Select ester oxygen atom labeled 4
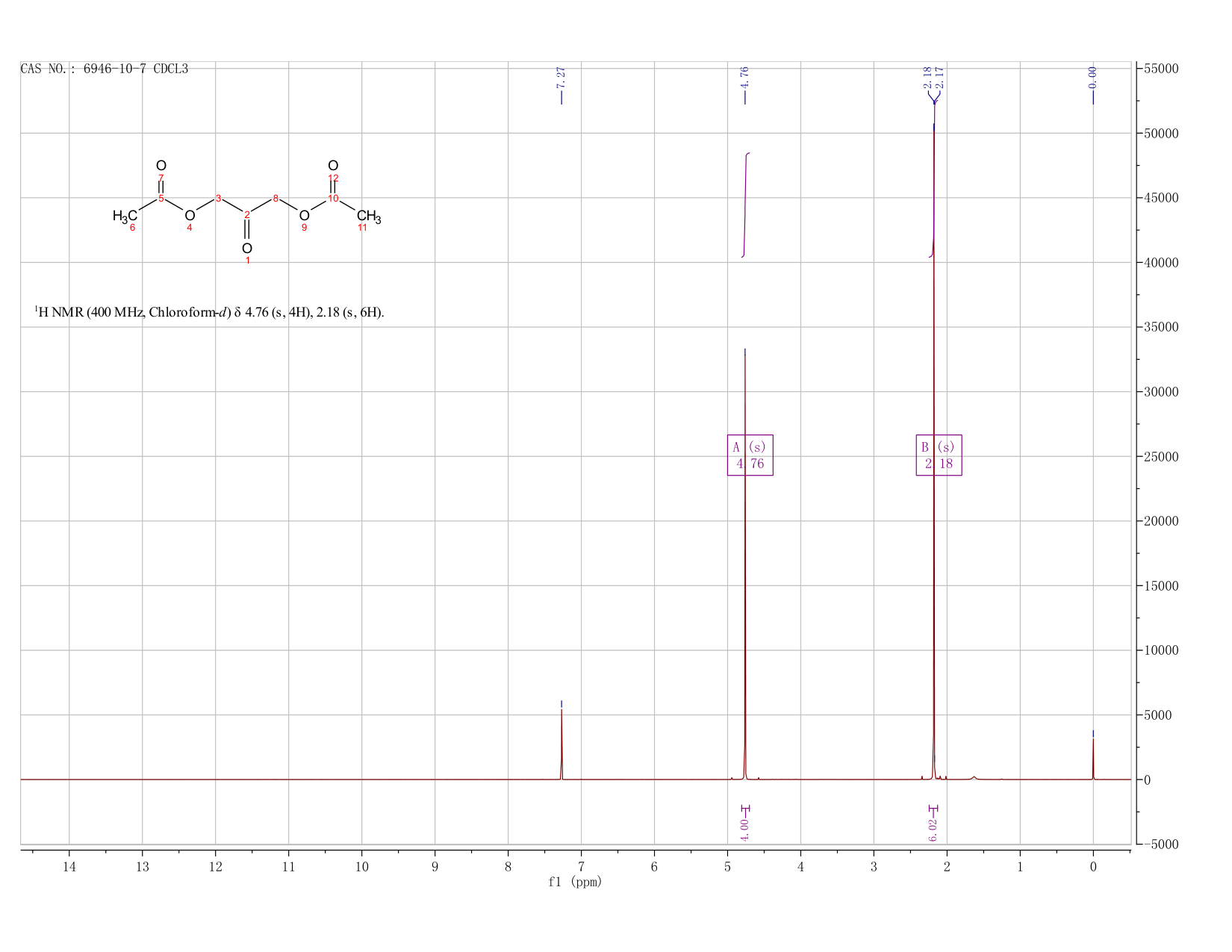1232x952 pixels. pyautogui.click(x=190, y=217)
